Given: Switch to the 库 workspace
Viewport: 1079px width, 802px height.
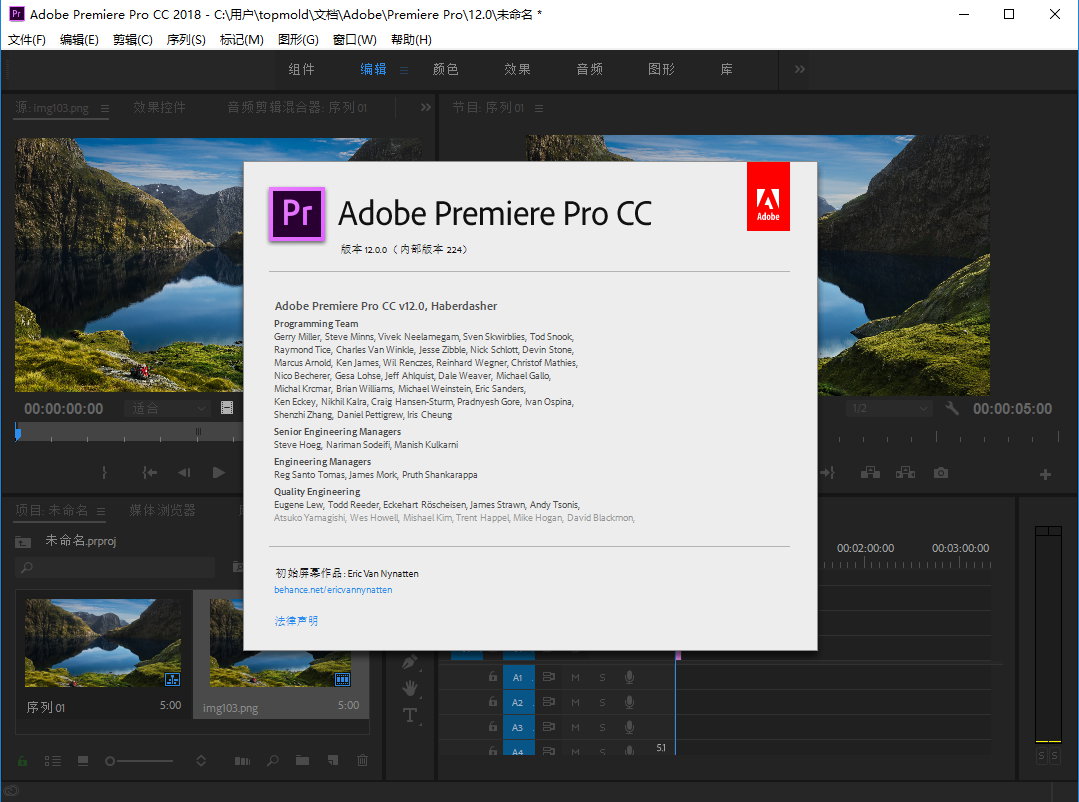Looking at the screenshot, I should point(727,69).
